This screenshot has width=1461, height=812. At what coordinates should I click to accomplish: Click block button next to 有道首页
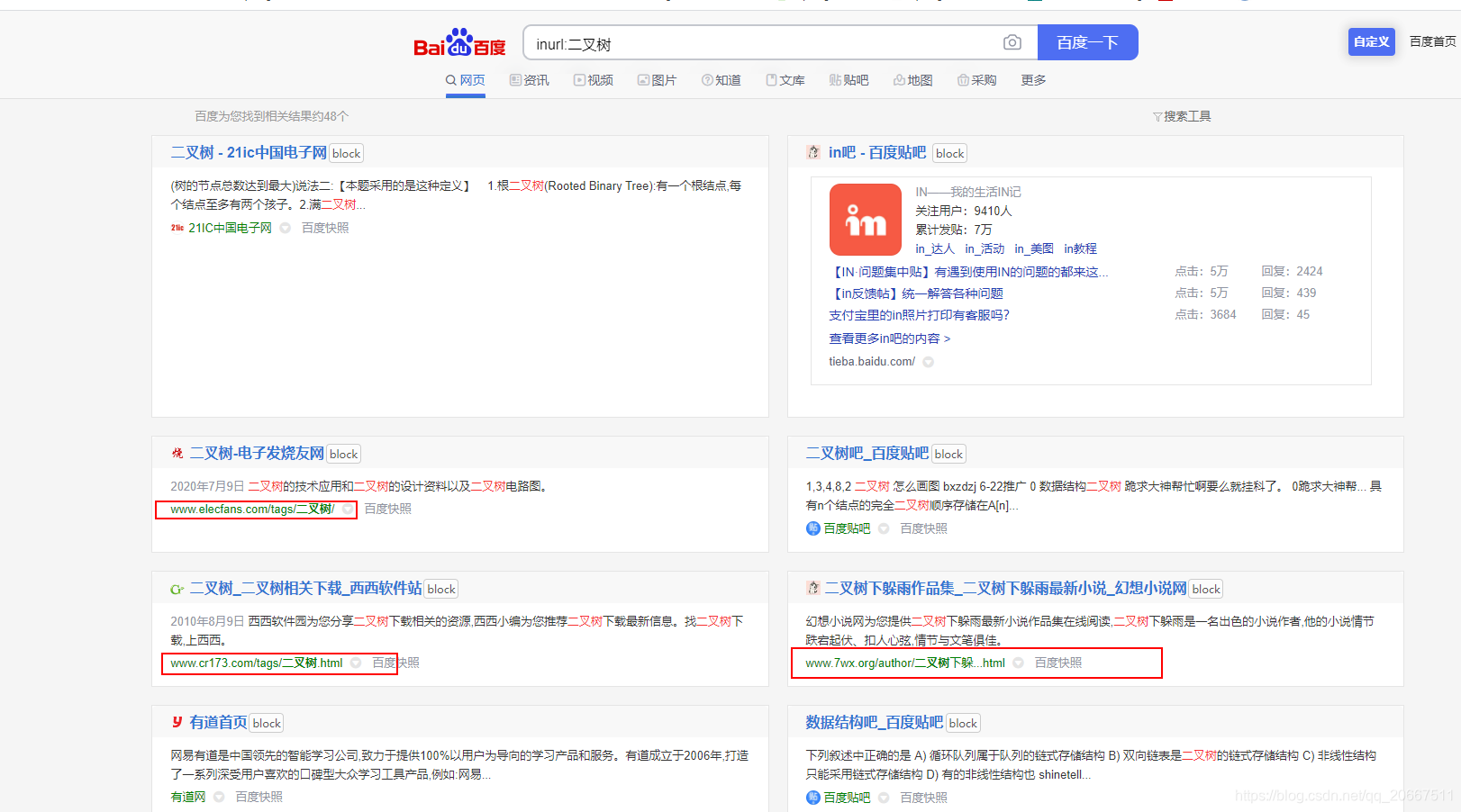pyautogui.click(x=267, y=723)
